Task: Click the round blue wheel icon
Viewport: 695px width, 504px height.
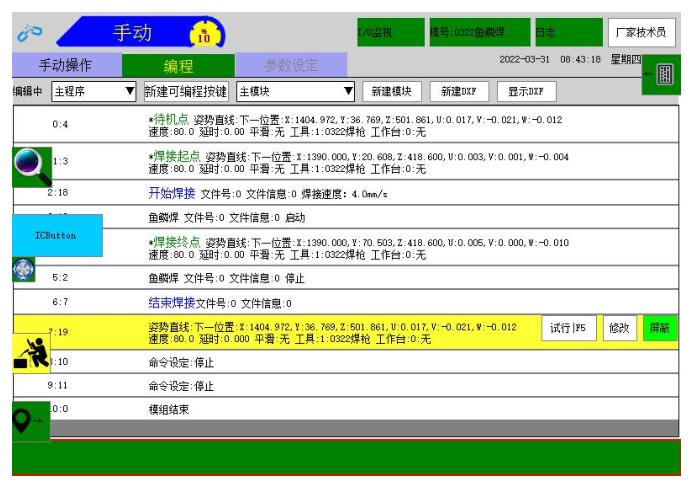Action: pos(23,269)
